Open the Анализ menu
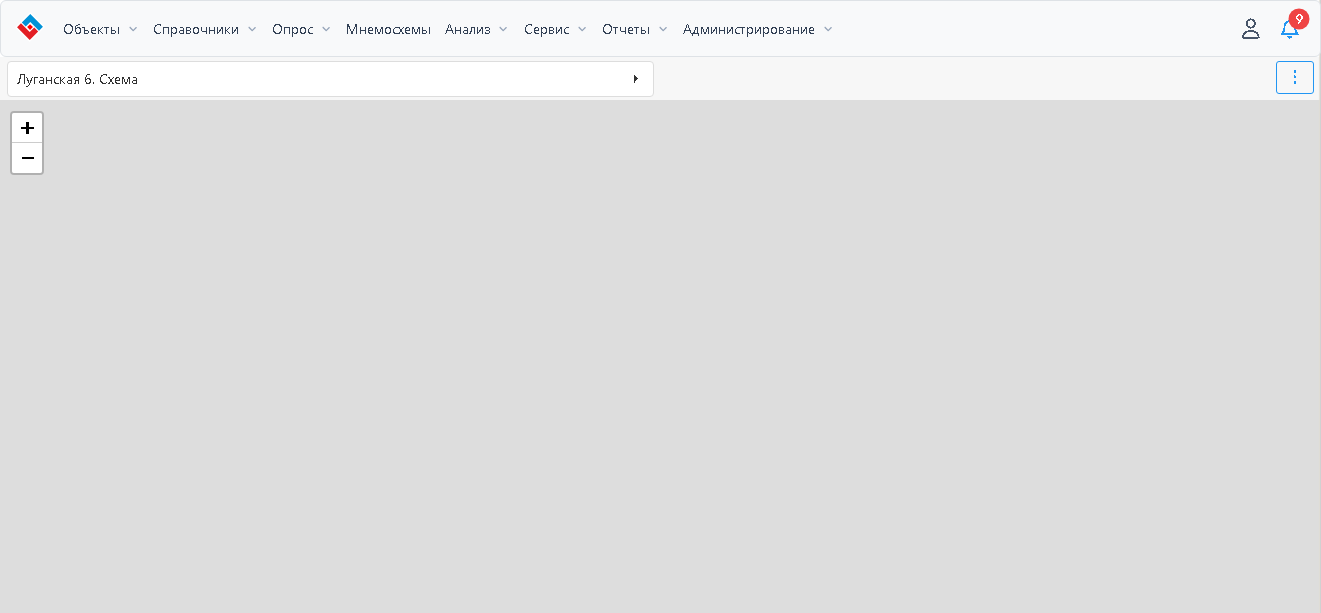This screenshot has width=1321, height=613. [477, 29]
